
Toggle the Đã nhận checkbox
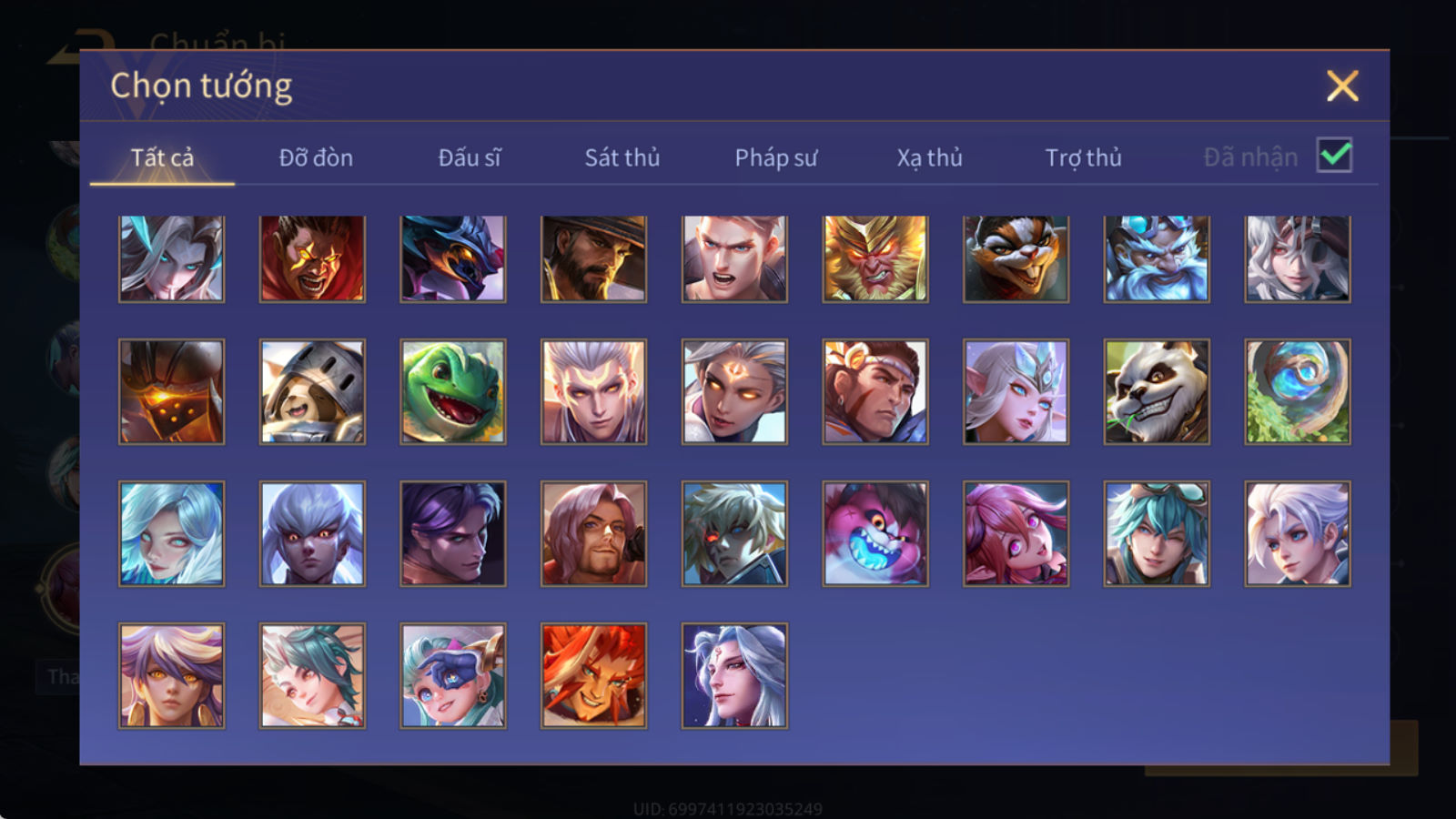1334,156
